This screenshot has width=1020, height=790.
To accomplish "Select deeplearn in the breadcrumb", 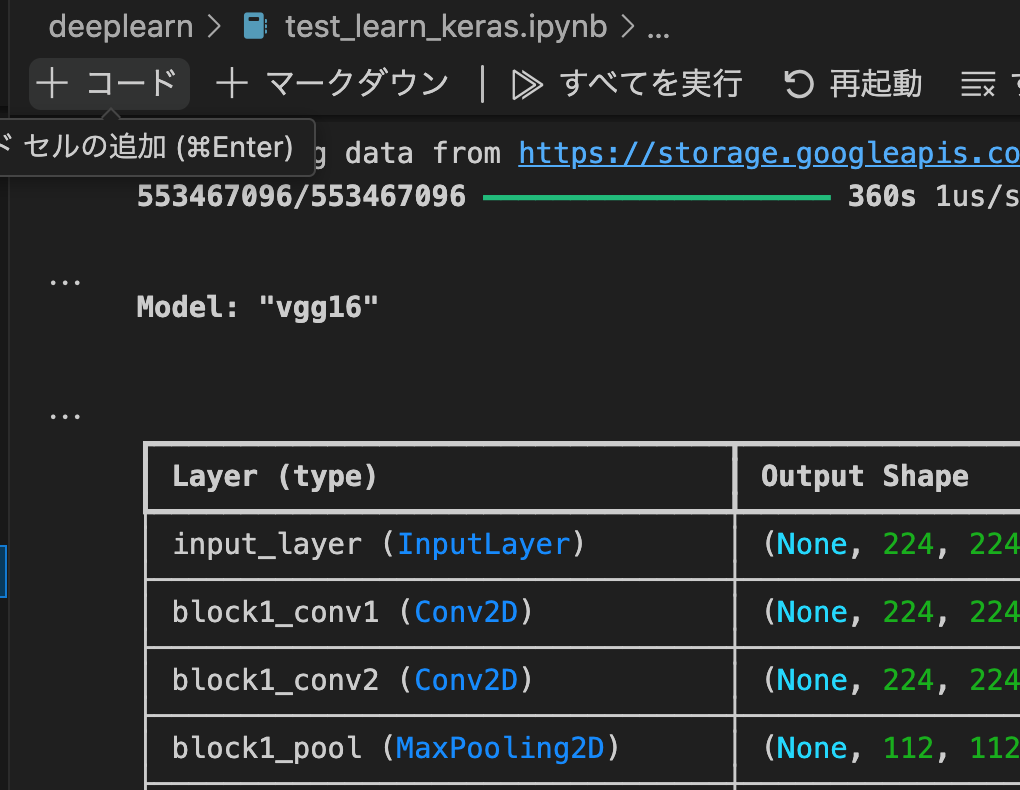I will [120, 25].
